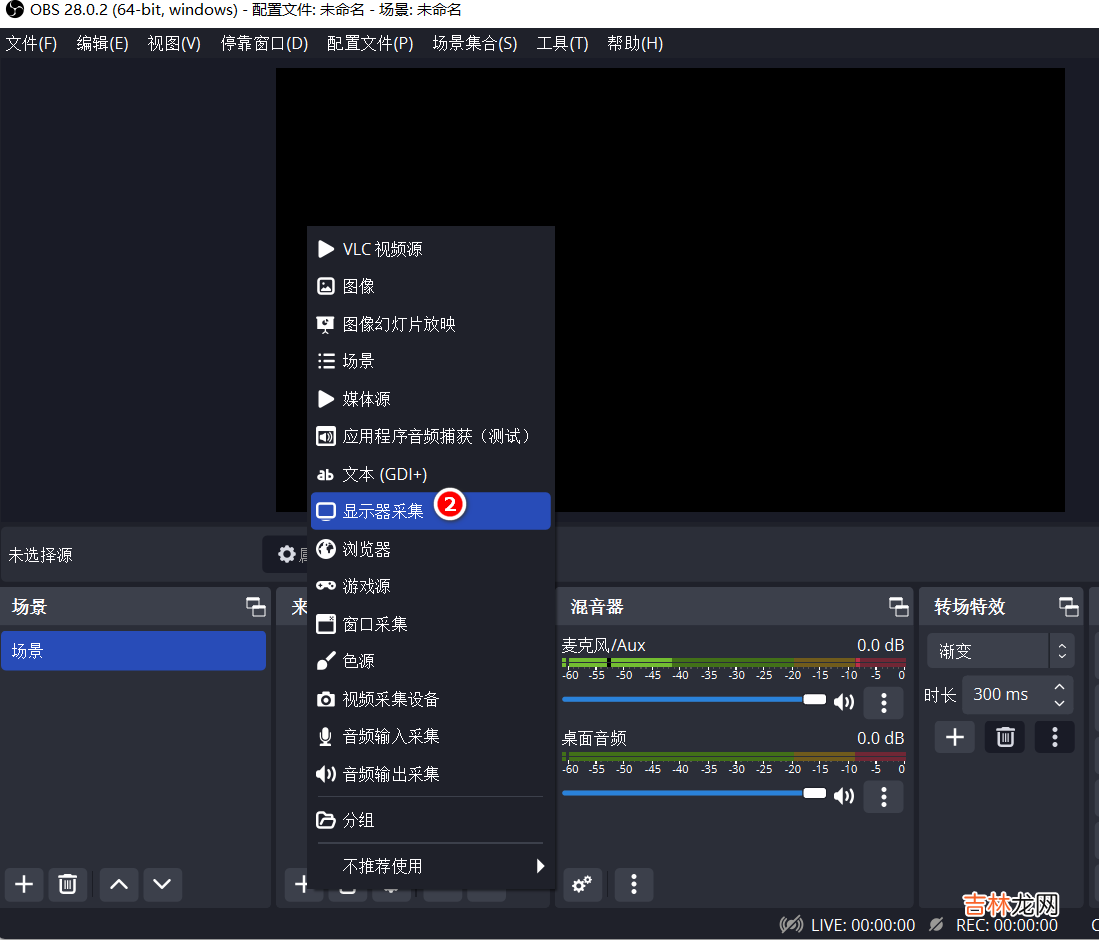The width and height of the screenshot is (1099, 940).
Task: Open advanced audio properties gear icon
Action: tap(581, 884)
